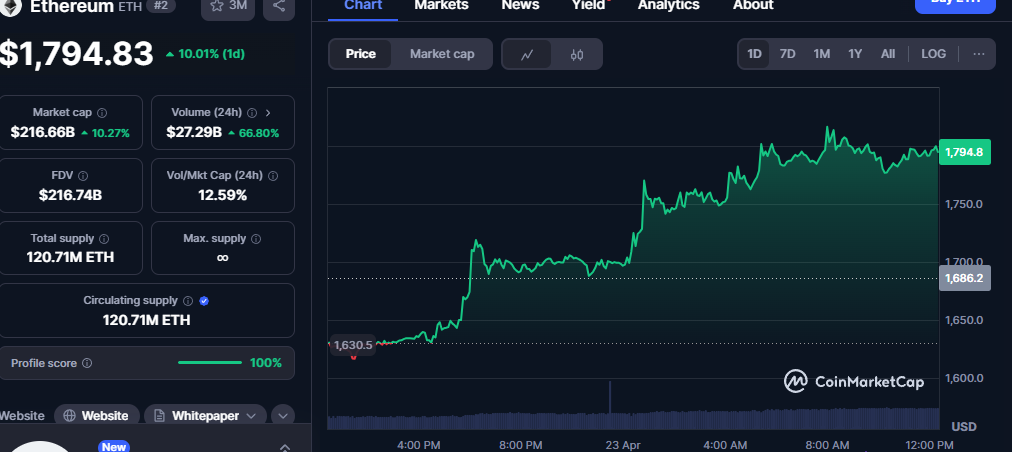The height and width of the screenshot is (452, 1012).
Task: Click the 10.01% (1d) change indicator
Action: click(x=205, y=54)
